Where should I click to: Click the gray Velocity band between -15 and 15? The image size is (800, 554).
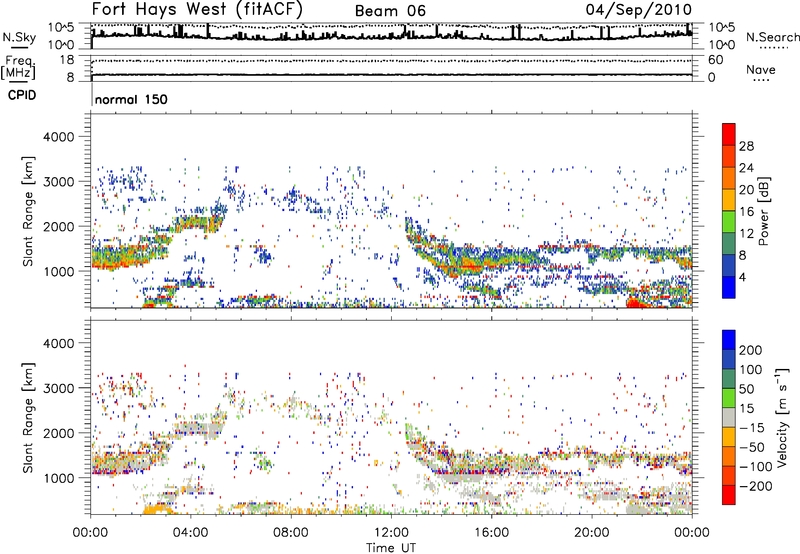pos(729,417)
